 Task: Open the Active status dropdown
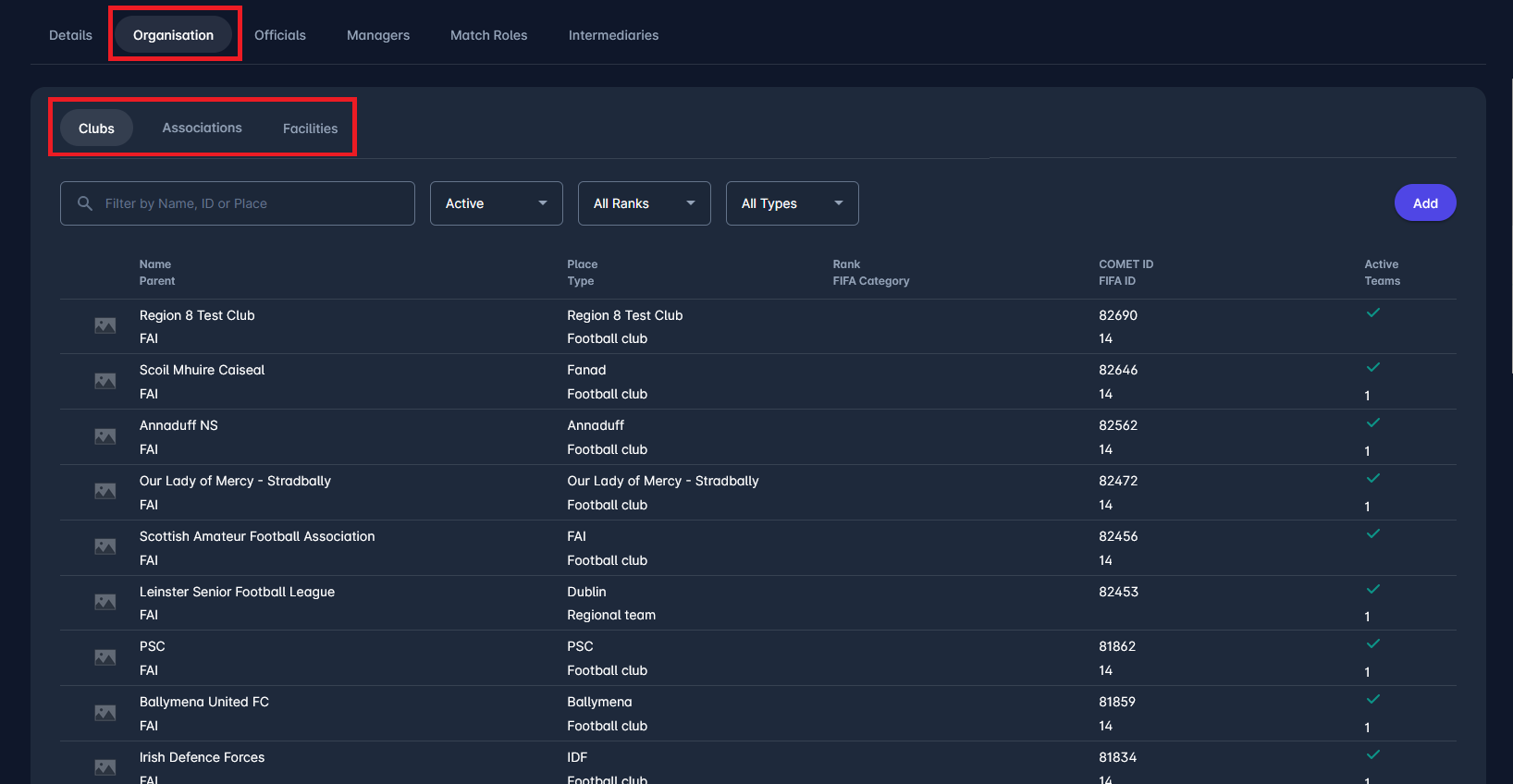point(496,203)
